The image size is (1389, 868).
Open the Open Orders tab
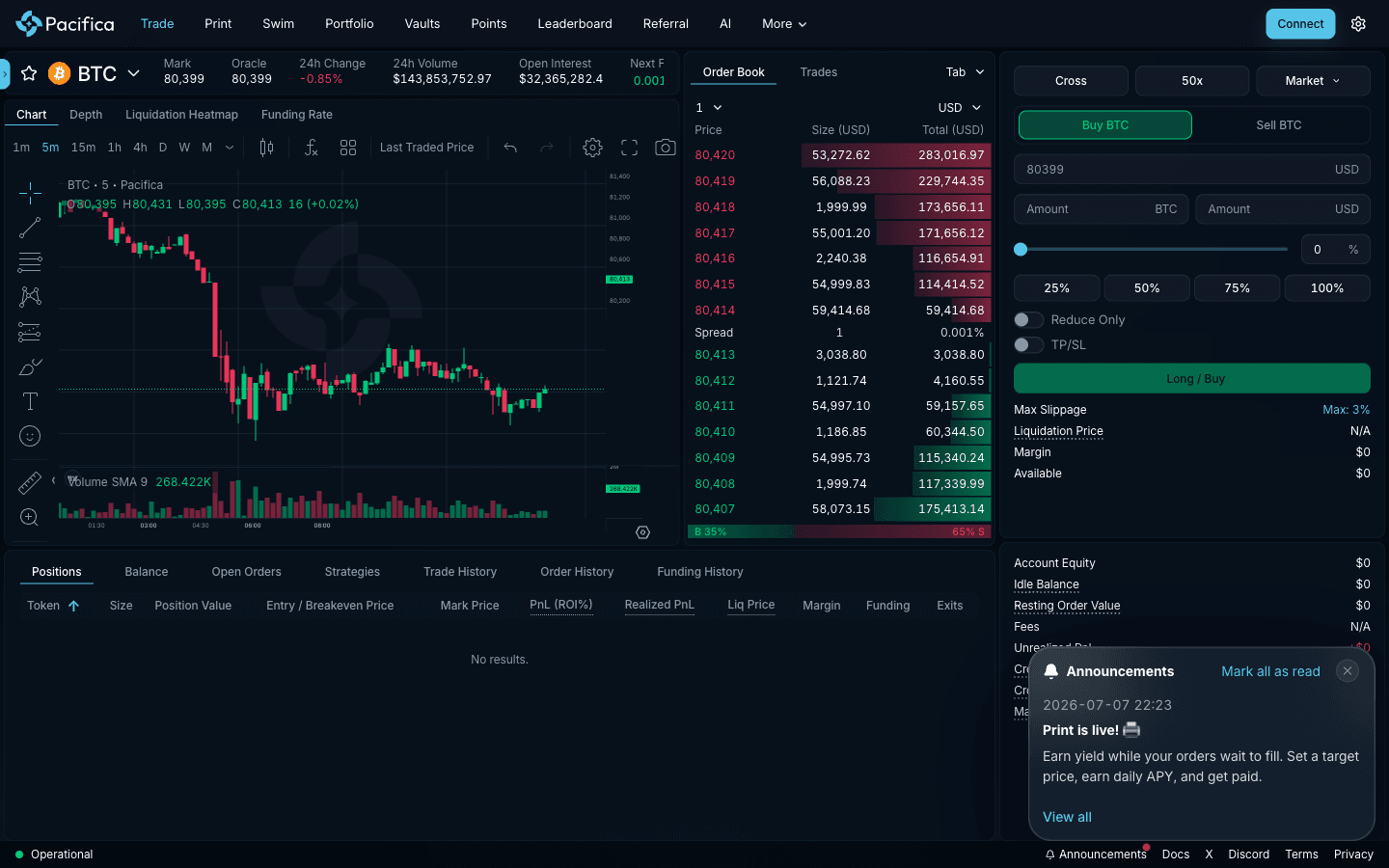click(x=247, y=572)
